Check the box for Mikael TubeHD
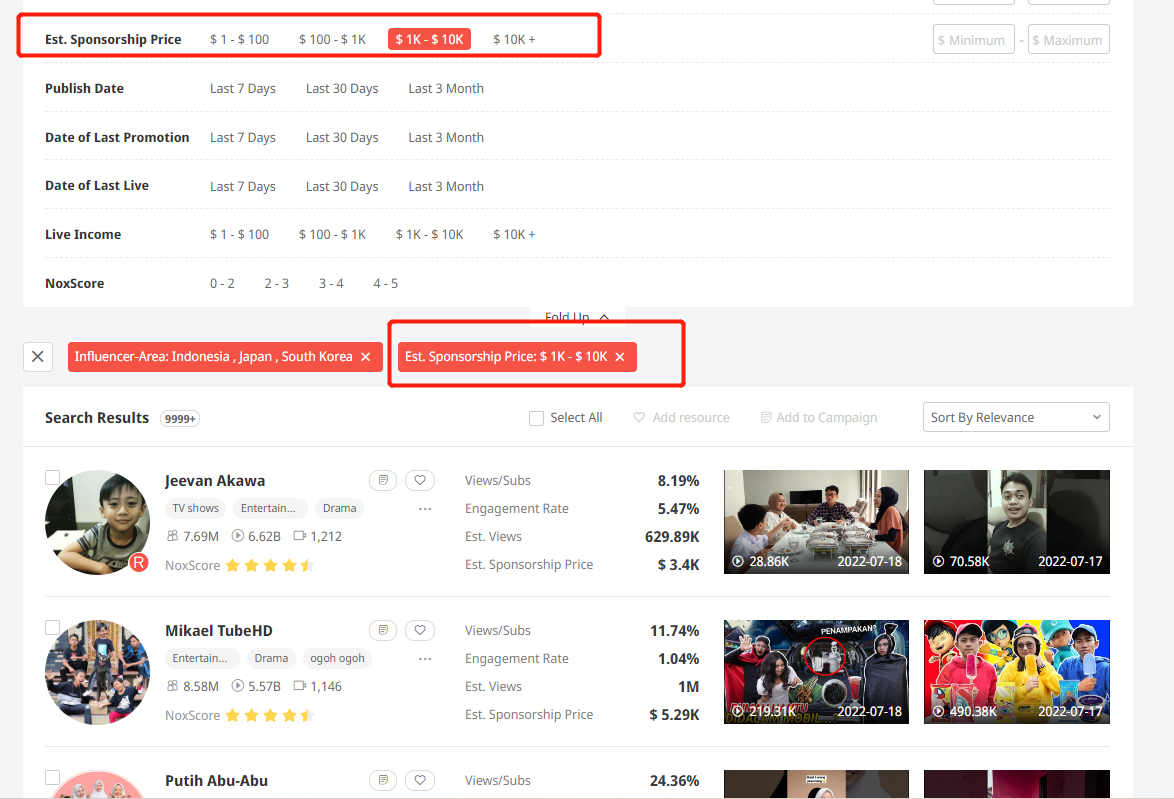Image resolution: width=1174 pixels, height=799 pixels. click(52, 627)
